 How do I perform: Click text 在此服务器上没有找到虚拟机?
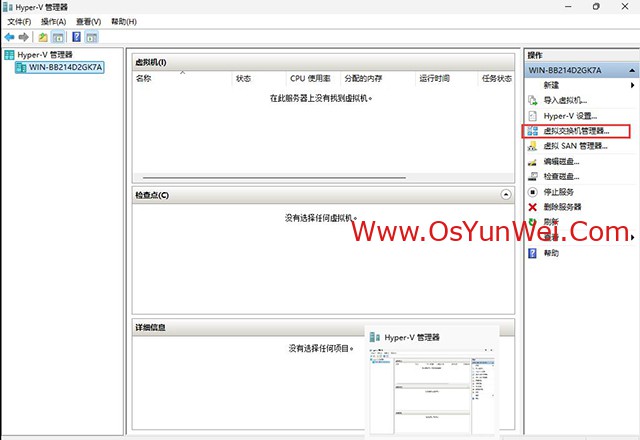click(x=321, y=98)
